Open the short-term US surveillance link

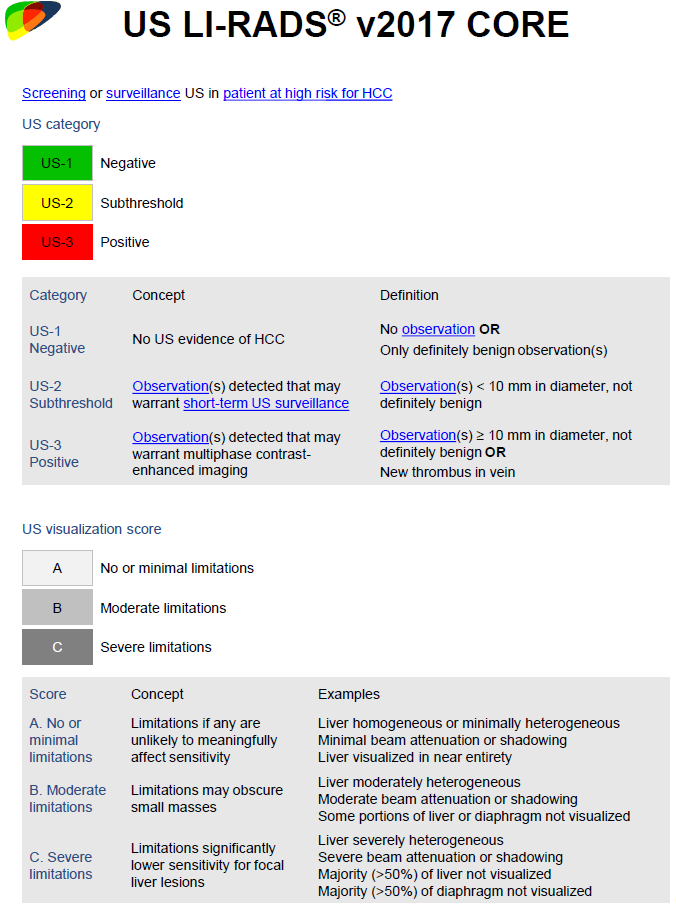(266, 403)
